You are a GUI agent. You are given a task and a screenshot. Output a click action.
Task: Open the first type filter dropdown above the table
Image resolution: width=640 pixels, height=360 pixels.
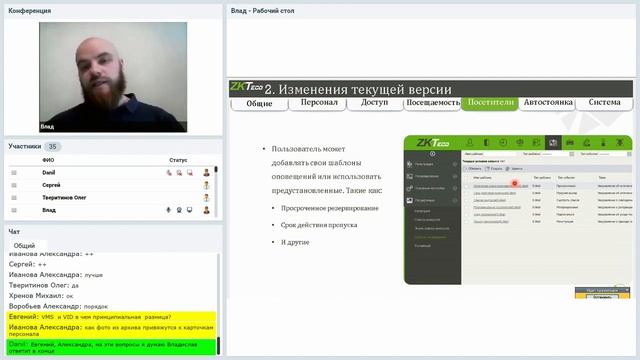[572, 154]
